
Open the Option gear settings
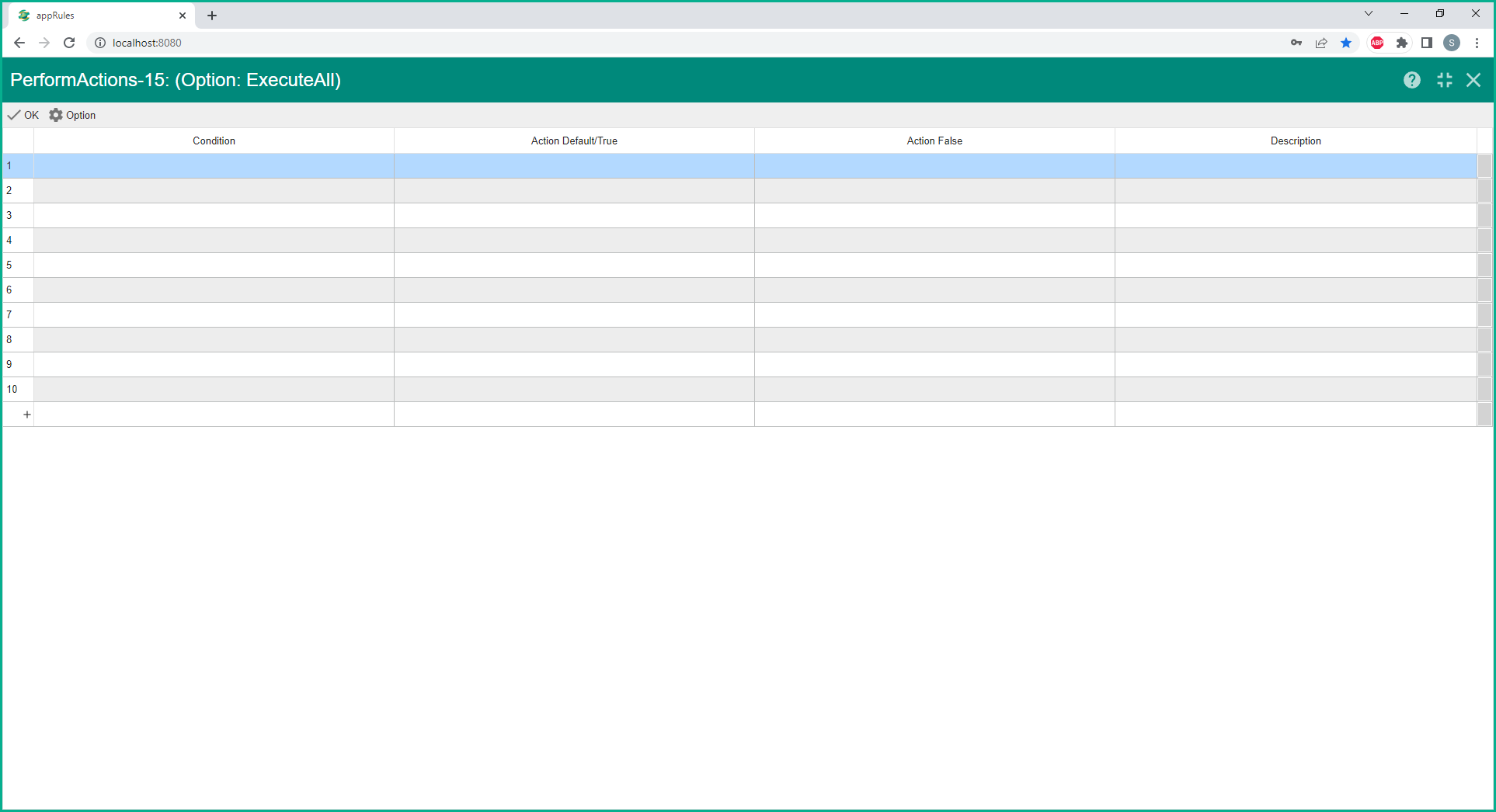[x=72, y=115]
